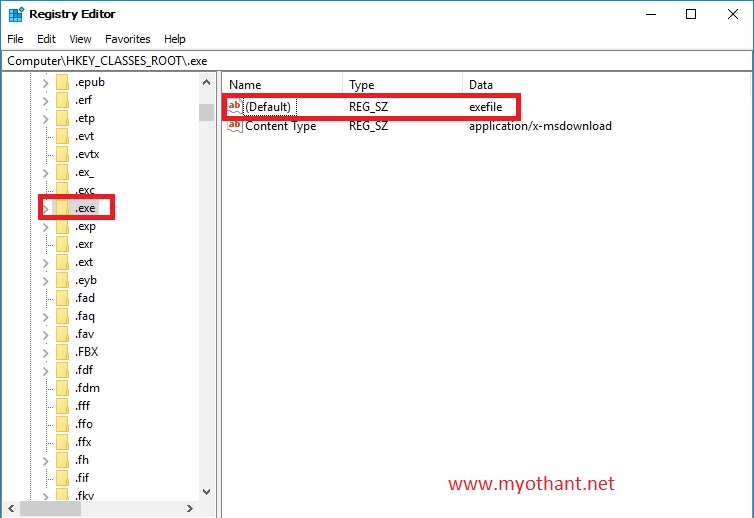Click the string icon beside Content Type
Viewport: 754px width, 518px height.
pyautogui.click(x=235, y=126)
